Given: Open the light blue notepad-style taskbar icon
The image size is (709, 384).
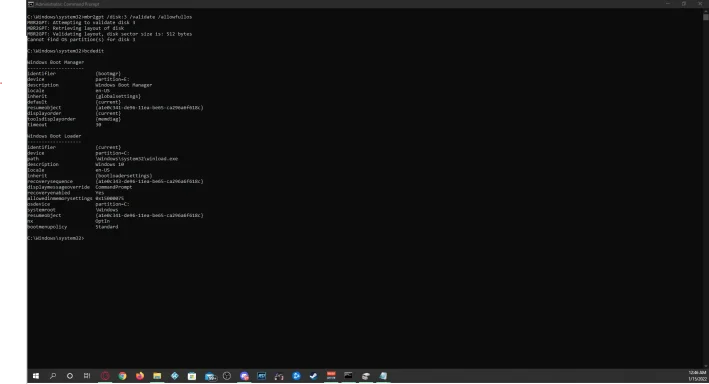Looking at the screenshot, I should [383, 376].
